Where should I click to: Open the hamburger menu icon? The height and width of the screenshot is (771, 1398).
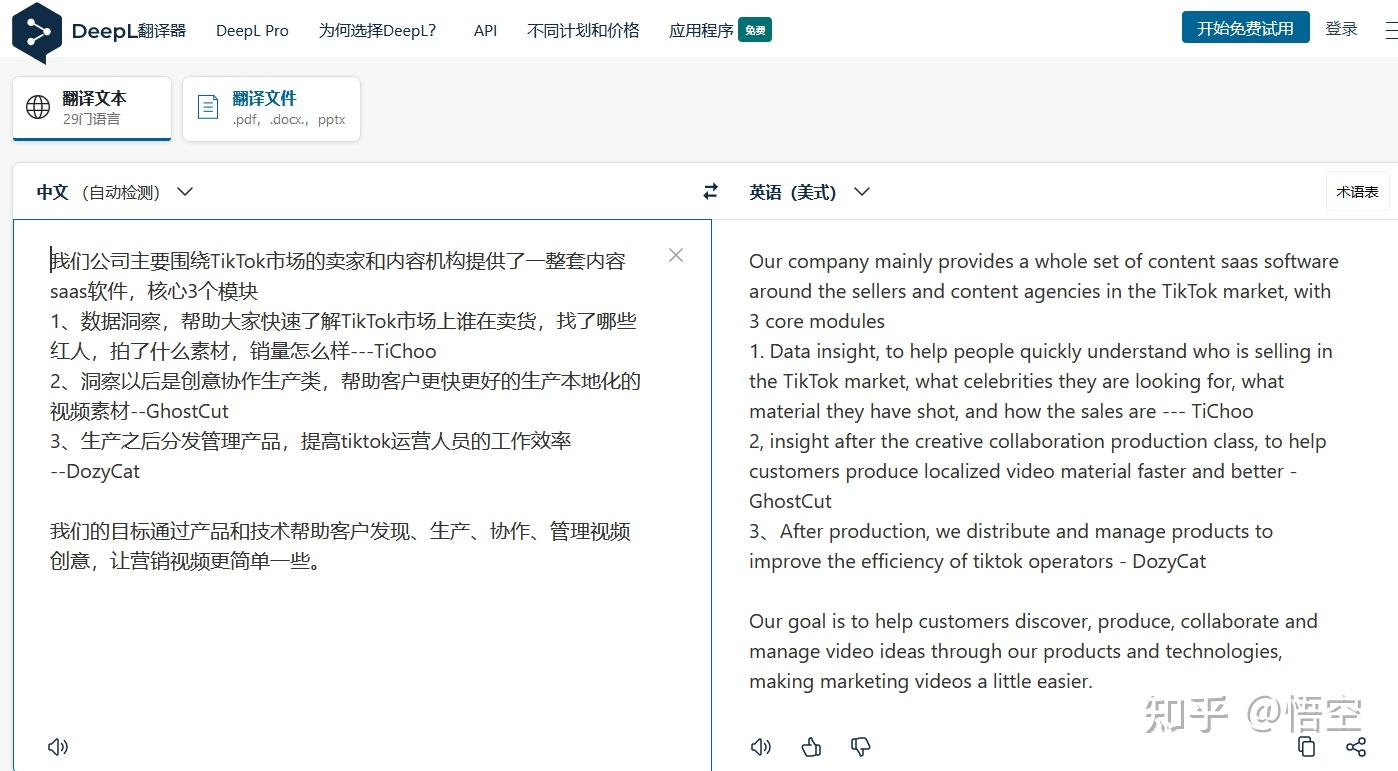click(1390, 28)
